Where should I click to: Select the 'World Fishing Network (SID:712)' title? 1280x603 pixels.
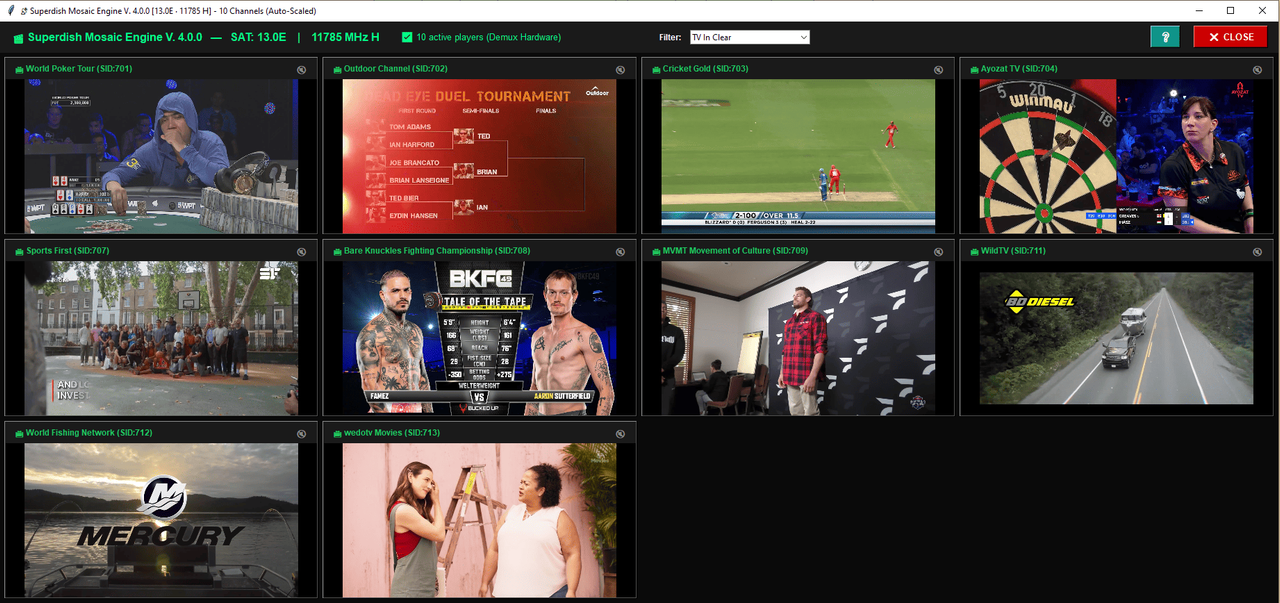point(89,433)
